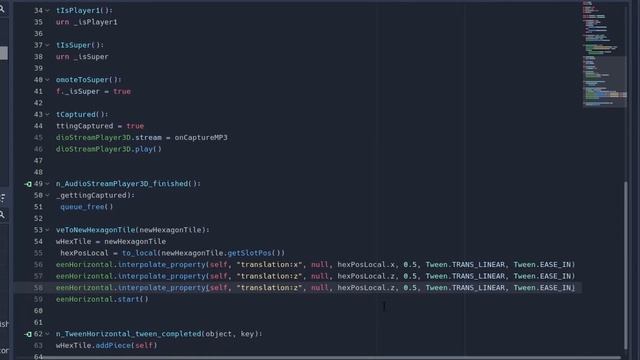
Task: Click 'to_local' call on line 55
Action: click(x=139, y=253)
